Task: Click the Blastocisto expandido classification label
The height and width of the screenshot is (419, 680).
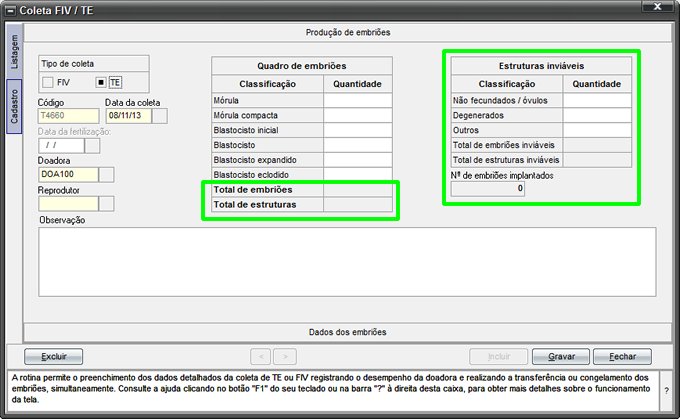Action: click(255, 160)
